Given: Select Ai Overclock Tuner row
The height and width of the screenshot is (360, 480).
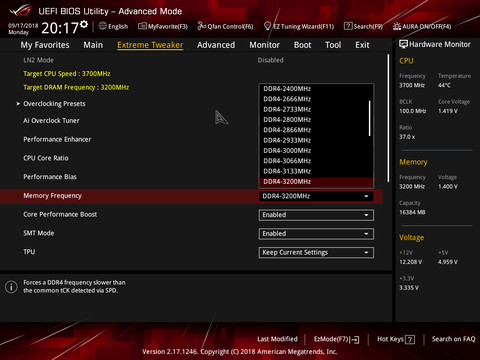Looking at the screenshot, I should coord(51,121).
